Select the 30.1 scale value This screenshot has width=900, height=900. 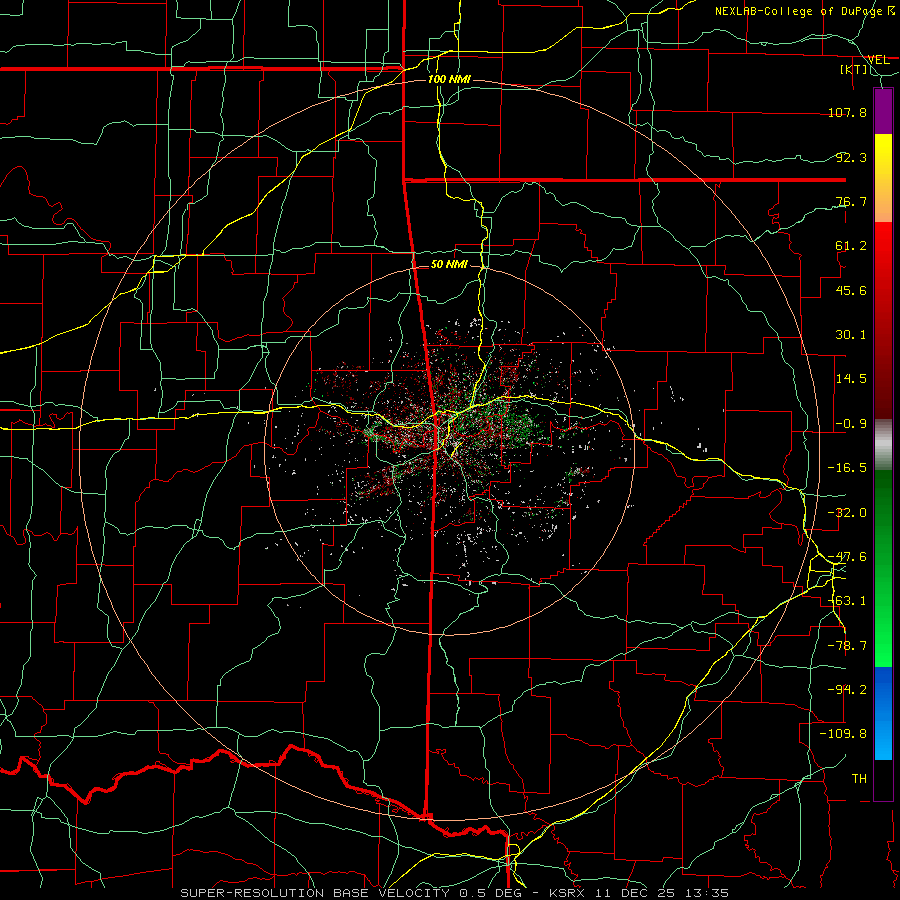pos(851,335)
